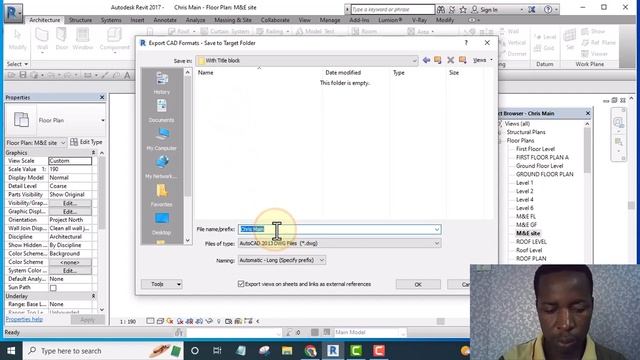Collapse the Underlay properties section
This screenshot has height=360, width=640.
(x=93, y=296)
